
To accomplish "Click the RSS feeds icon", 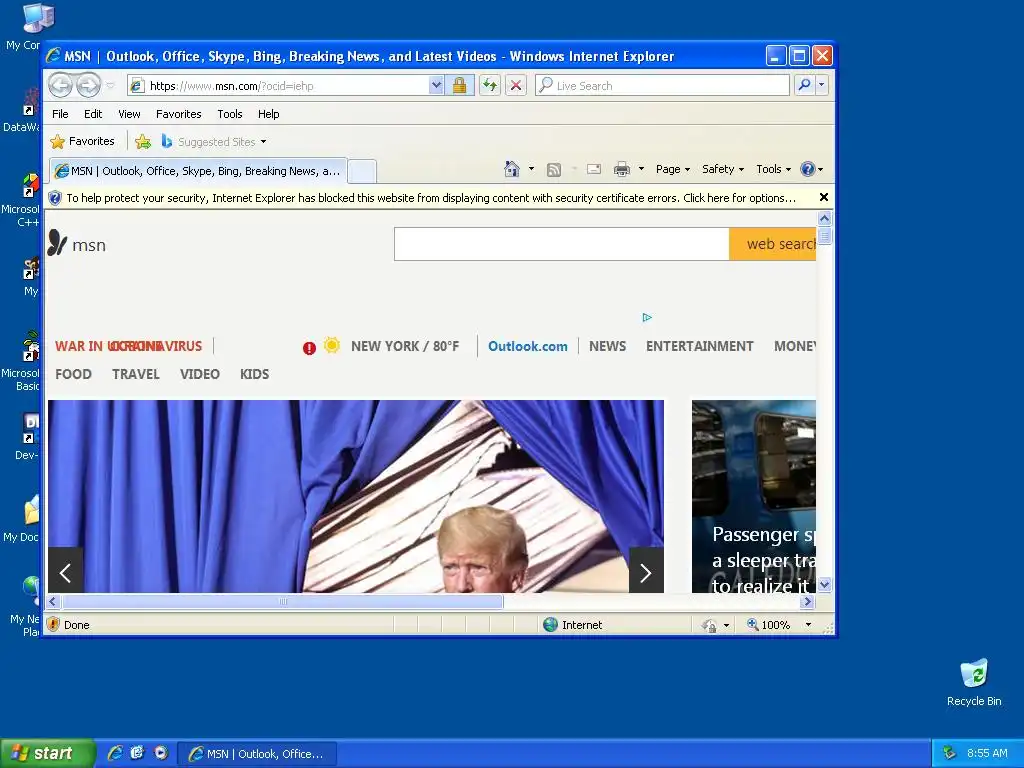I will coord(554,170).
